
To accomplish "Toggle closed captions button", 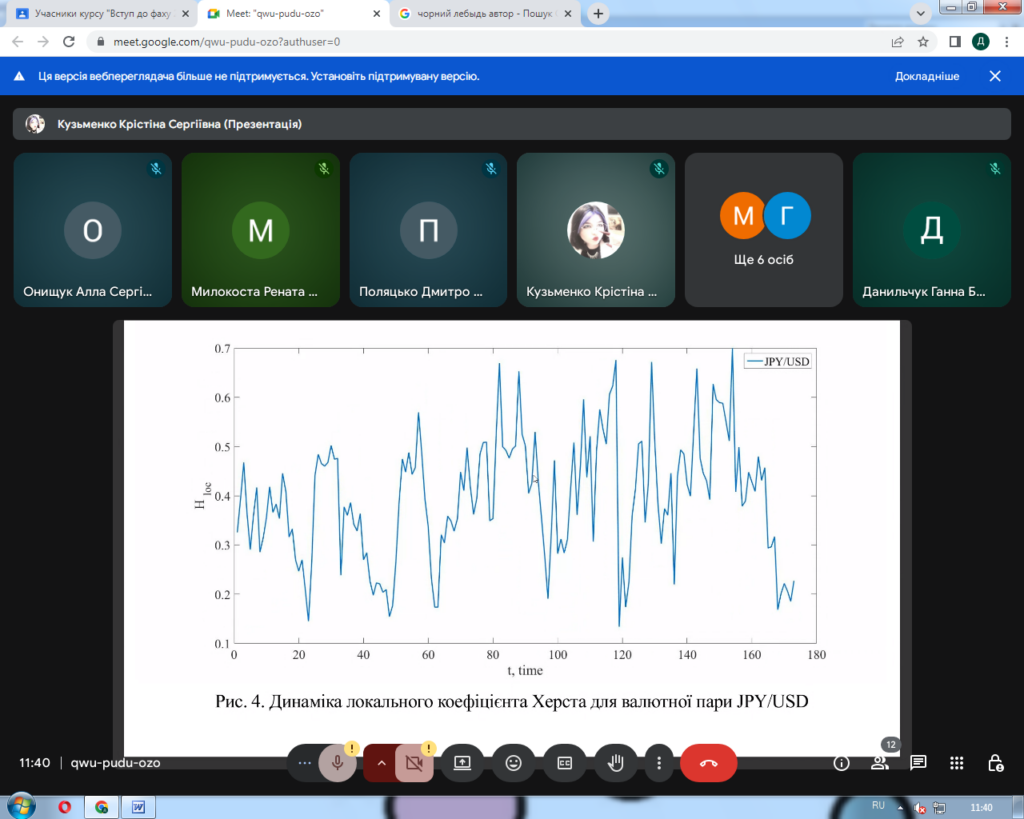I will pyautogui.click(x=565, y=763).
